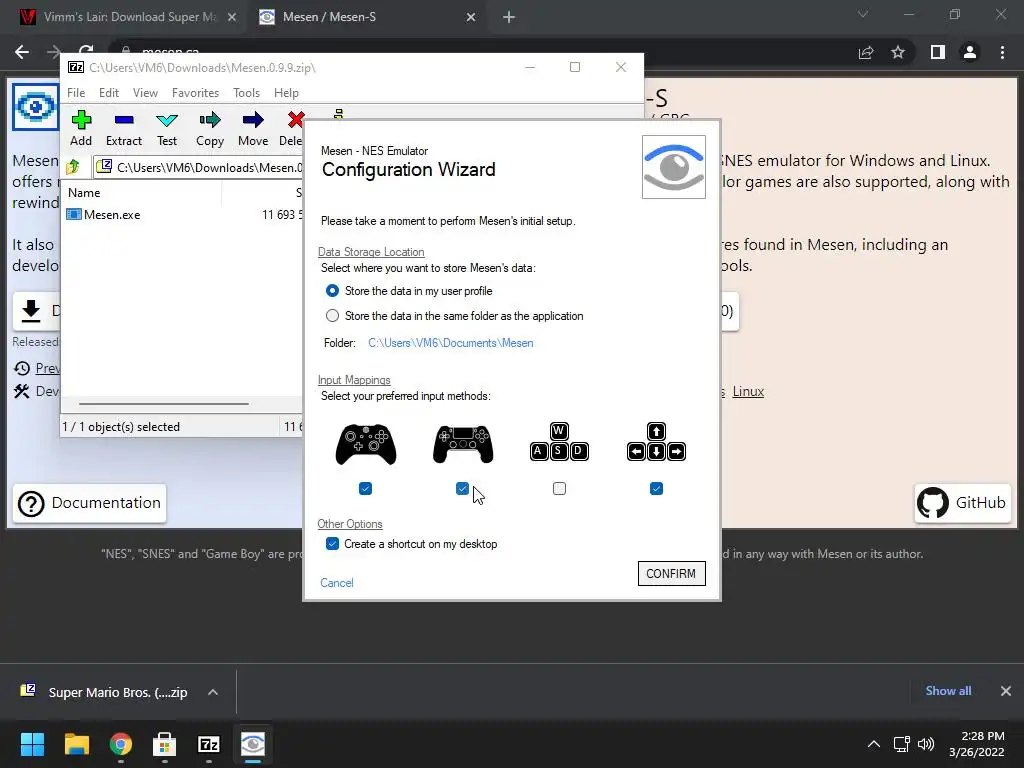Screen dimensions: 1024x768
Task: Open Chrome profile icon
Action: (x=970, y=52)
